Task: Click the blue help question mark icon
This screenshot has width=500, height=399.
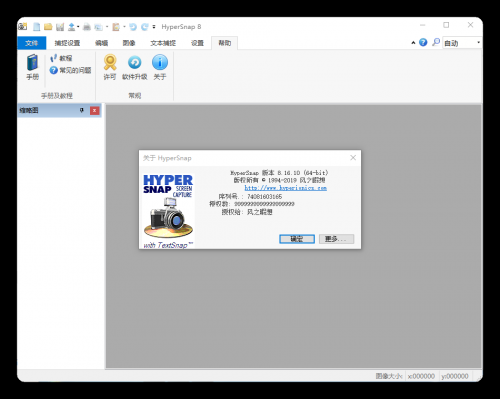Action: 423,42
